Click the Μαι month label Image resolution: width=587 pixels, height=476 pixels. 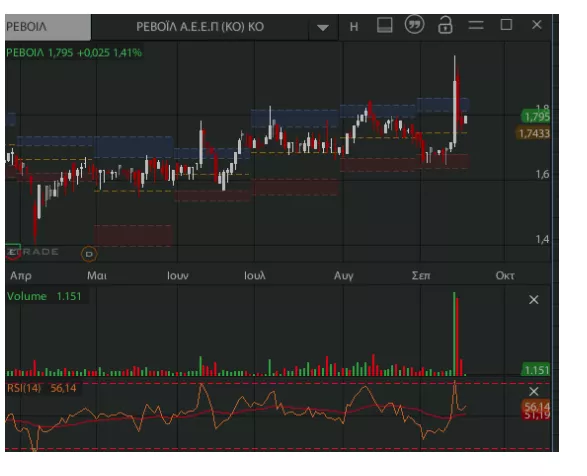point(97,276)
